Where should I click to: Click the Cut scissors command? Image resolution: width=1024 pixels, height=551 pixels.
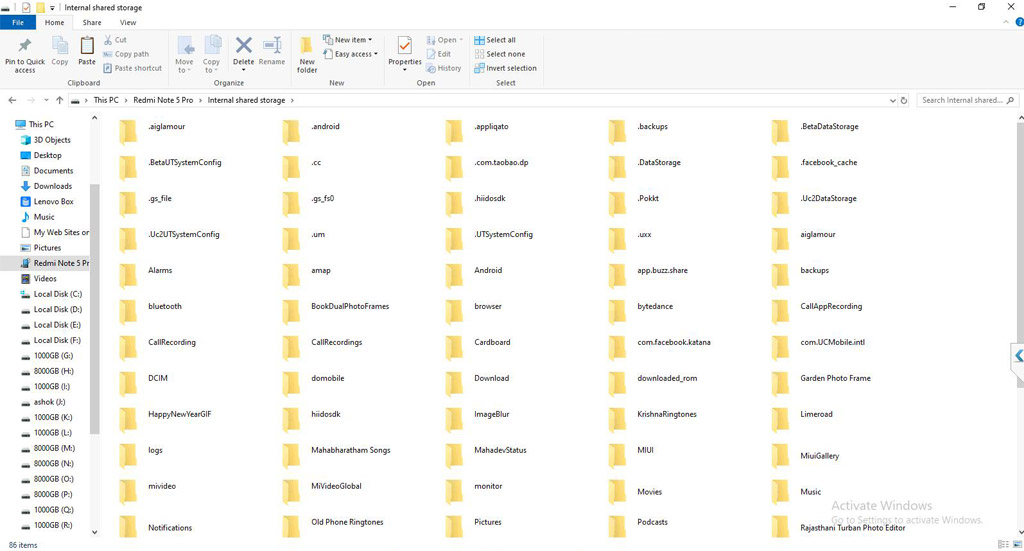(x=115, y=40)
